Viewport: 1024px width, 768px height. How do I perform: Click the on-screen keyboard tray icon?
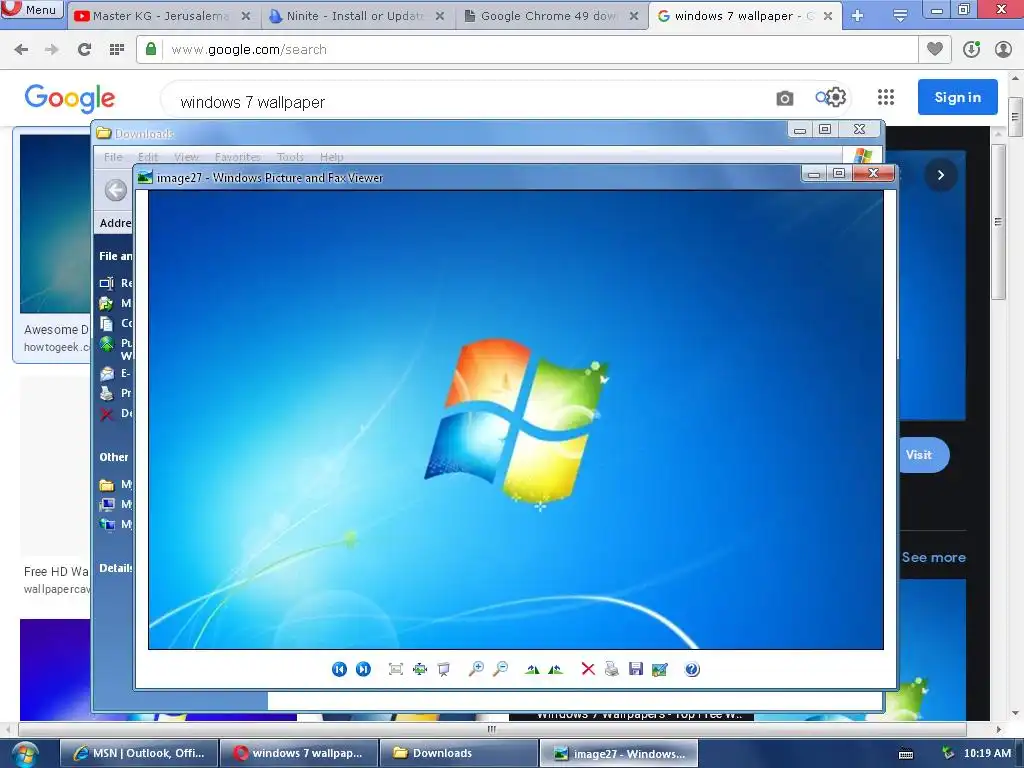click(x=906, y=754)
